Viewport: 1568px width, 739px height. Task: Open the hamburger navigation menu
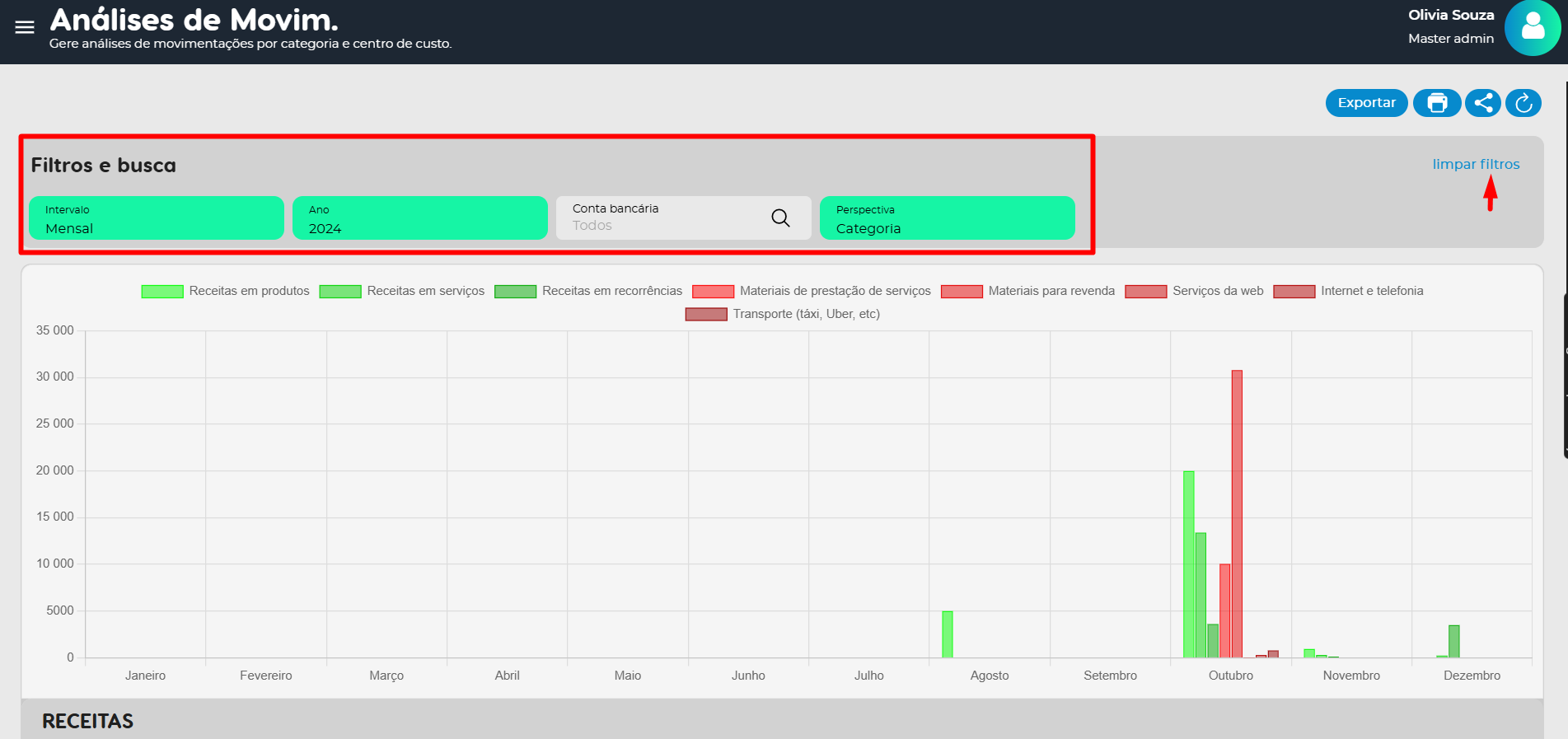click(25, 27)
